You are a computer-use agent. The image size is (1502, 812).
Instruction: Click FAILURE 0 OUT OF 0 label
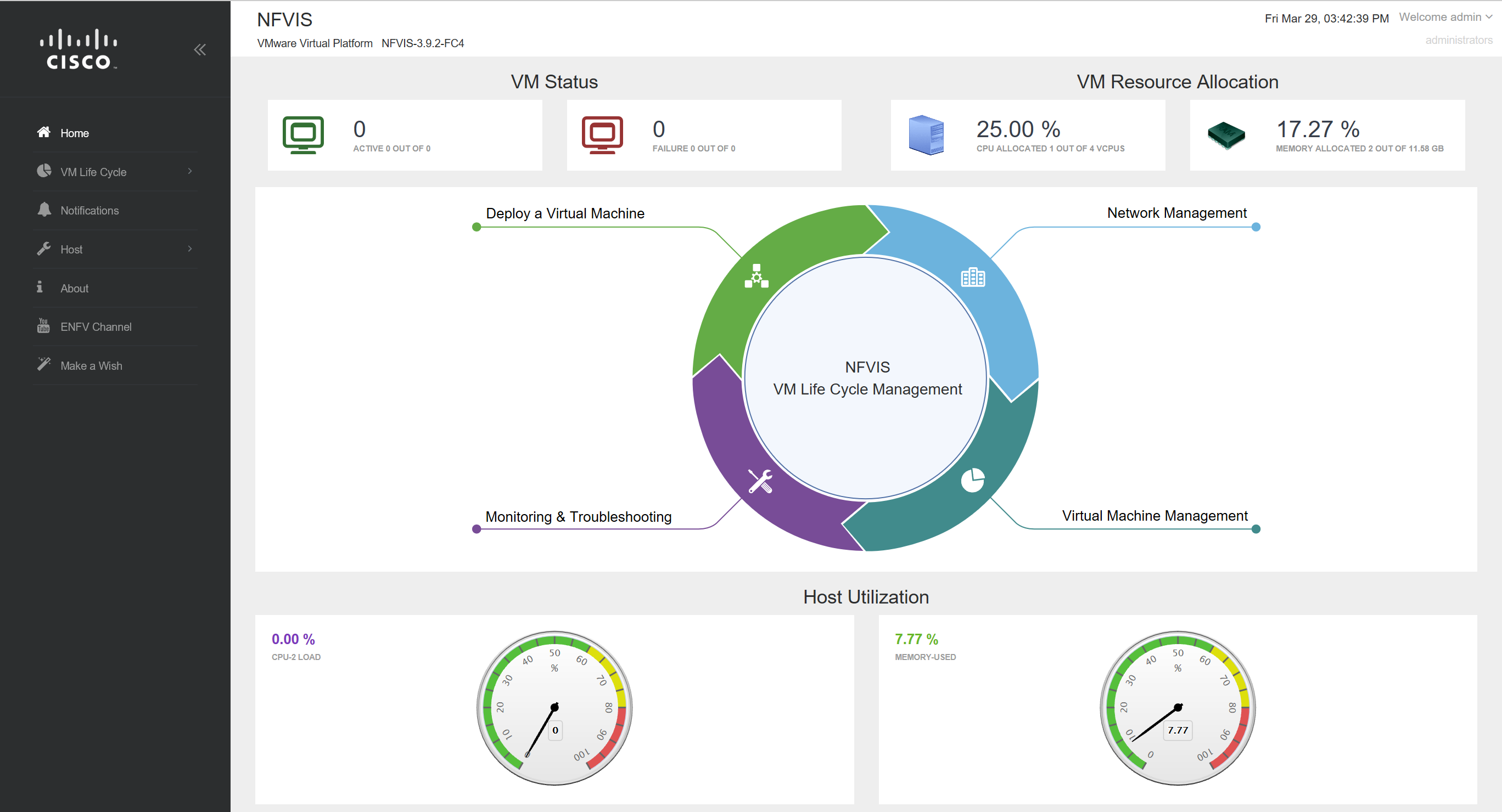tap(694, 149)
